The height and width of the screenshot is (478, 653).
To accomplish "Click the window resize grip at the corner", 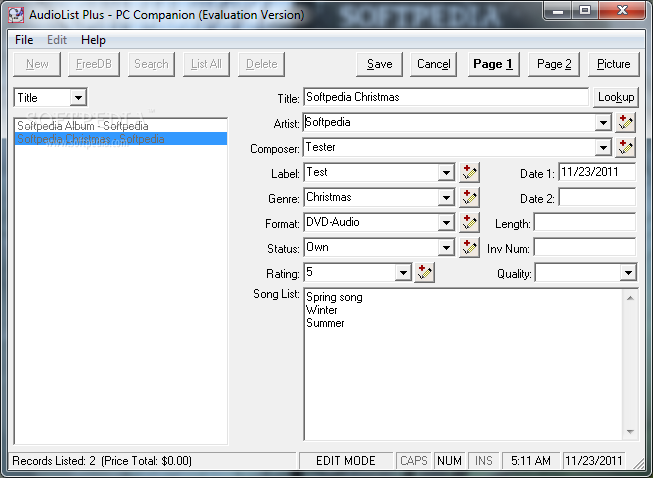I will pos(637,462).
